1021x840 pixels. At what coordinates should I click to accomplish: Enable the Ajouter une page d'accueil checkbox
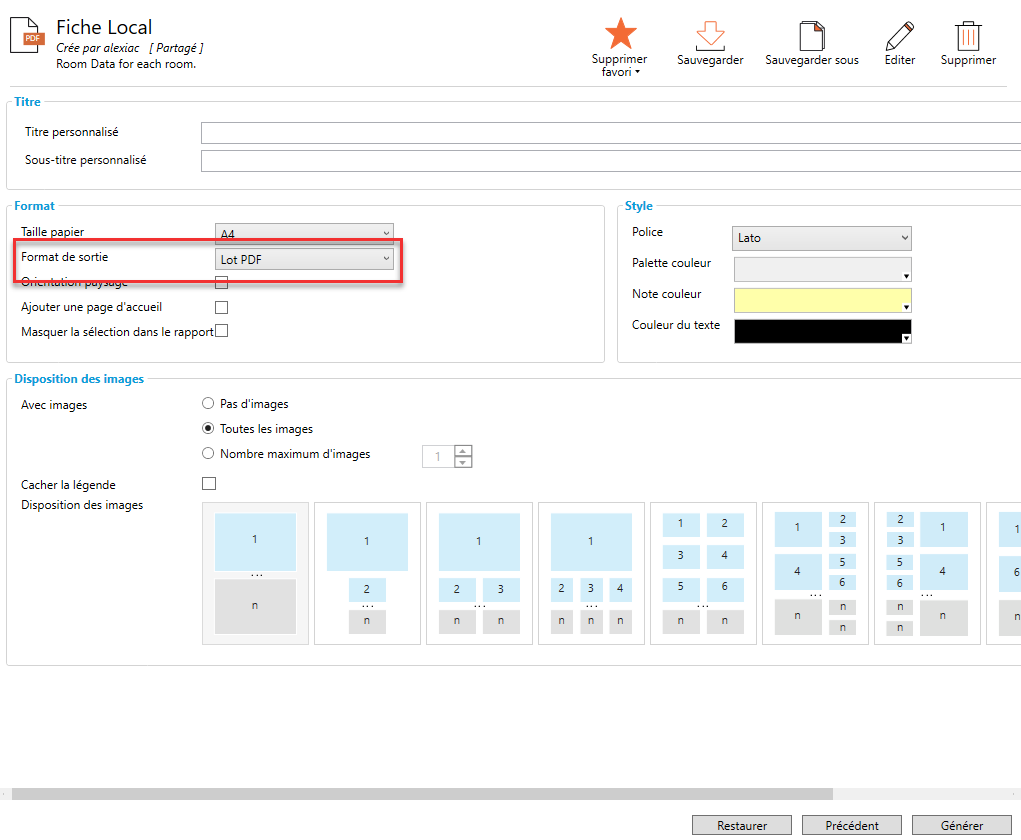222,308
